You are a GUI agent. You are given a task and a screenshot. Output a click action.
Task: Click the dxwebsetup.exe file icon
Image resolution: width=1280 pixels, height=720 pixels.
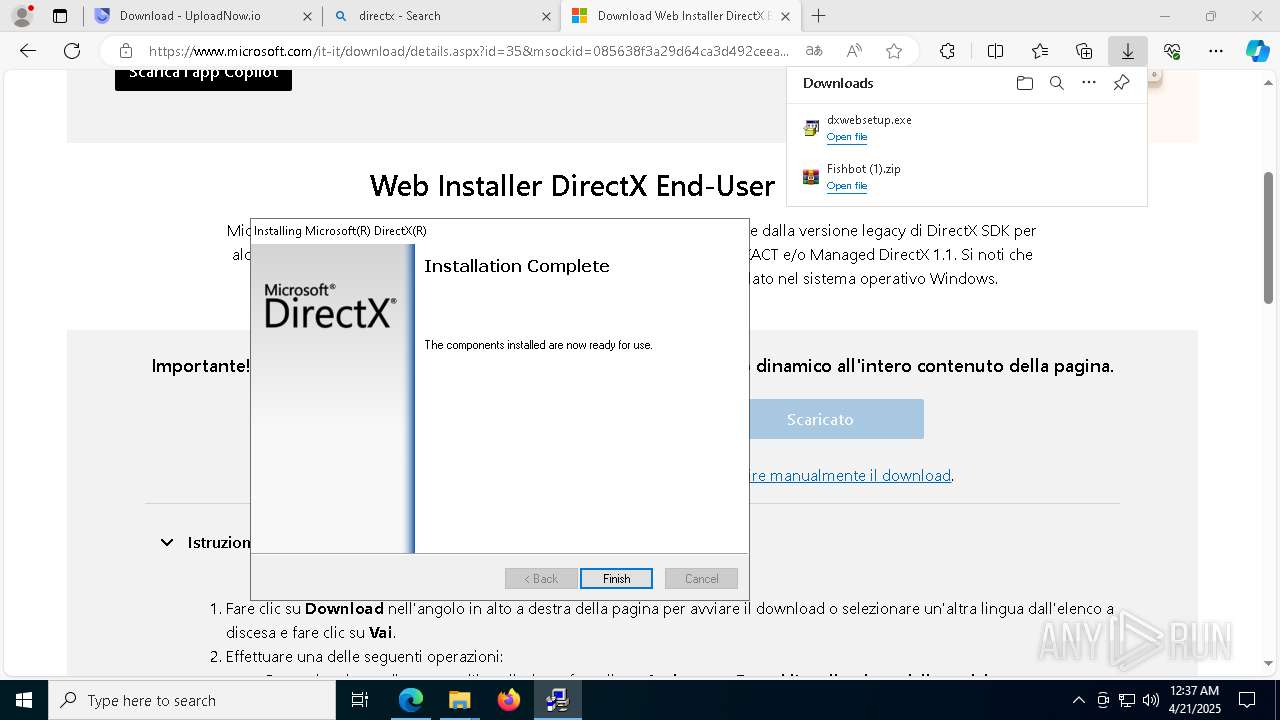[811, 128]
